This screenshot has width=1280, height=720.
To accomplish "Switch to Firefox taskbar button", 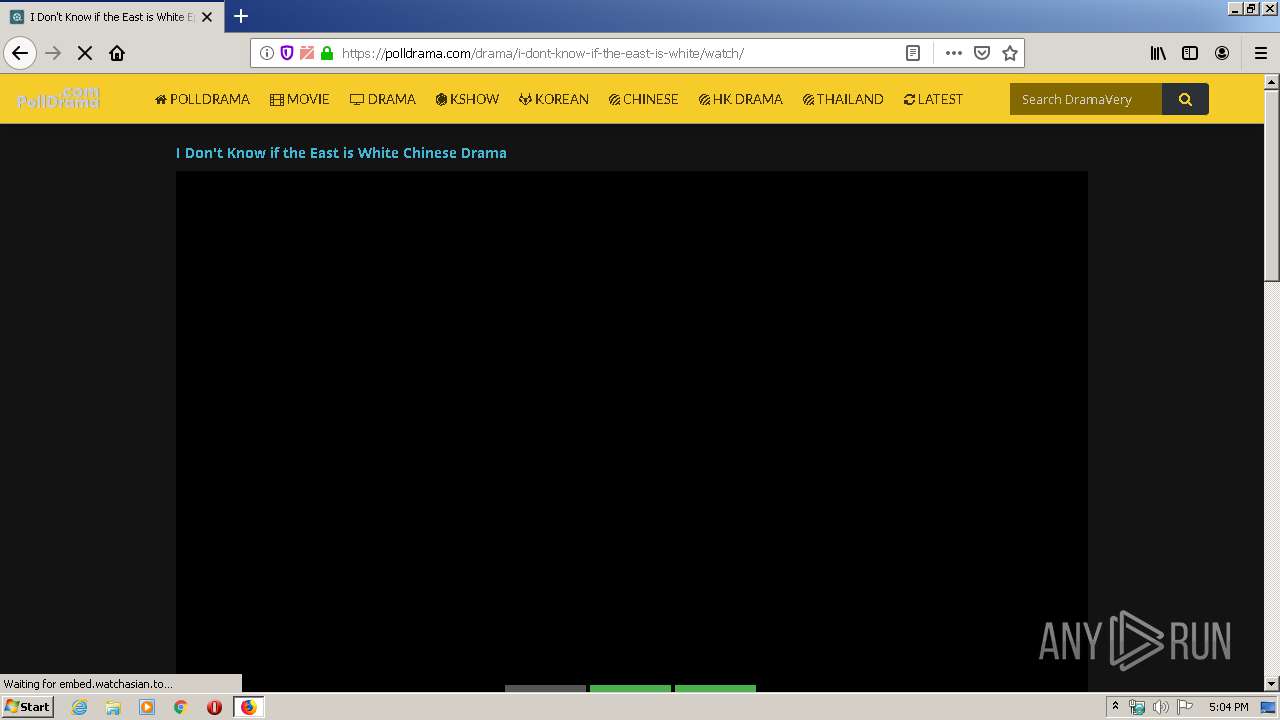I will [248, 707].
